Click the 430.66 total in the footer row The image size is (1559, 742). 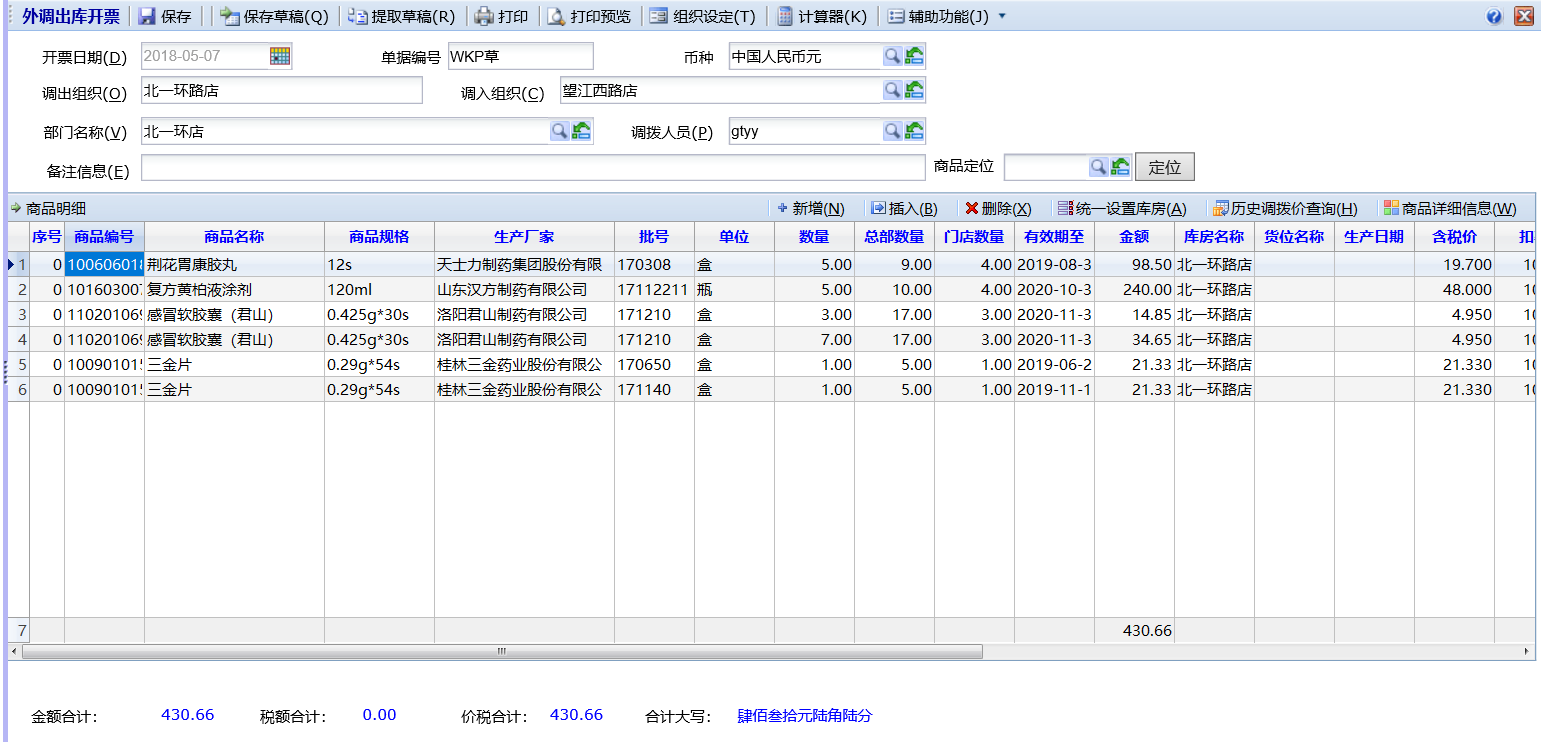(1134, 630)
